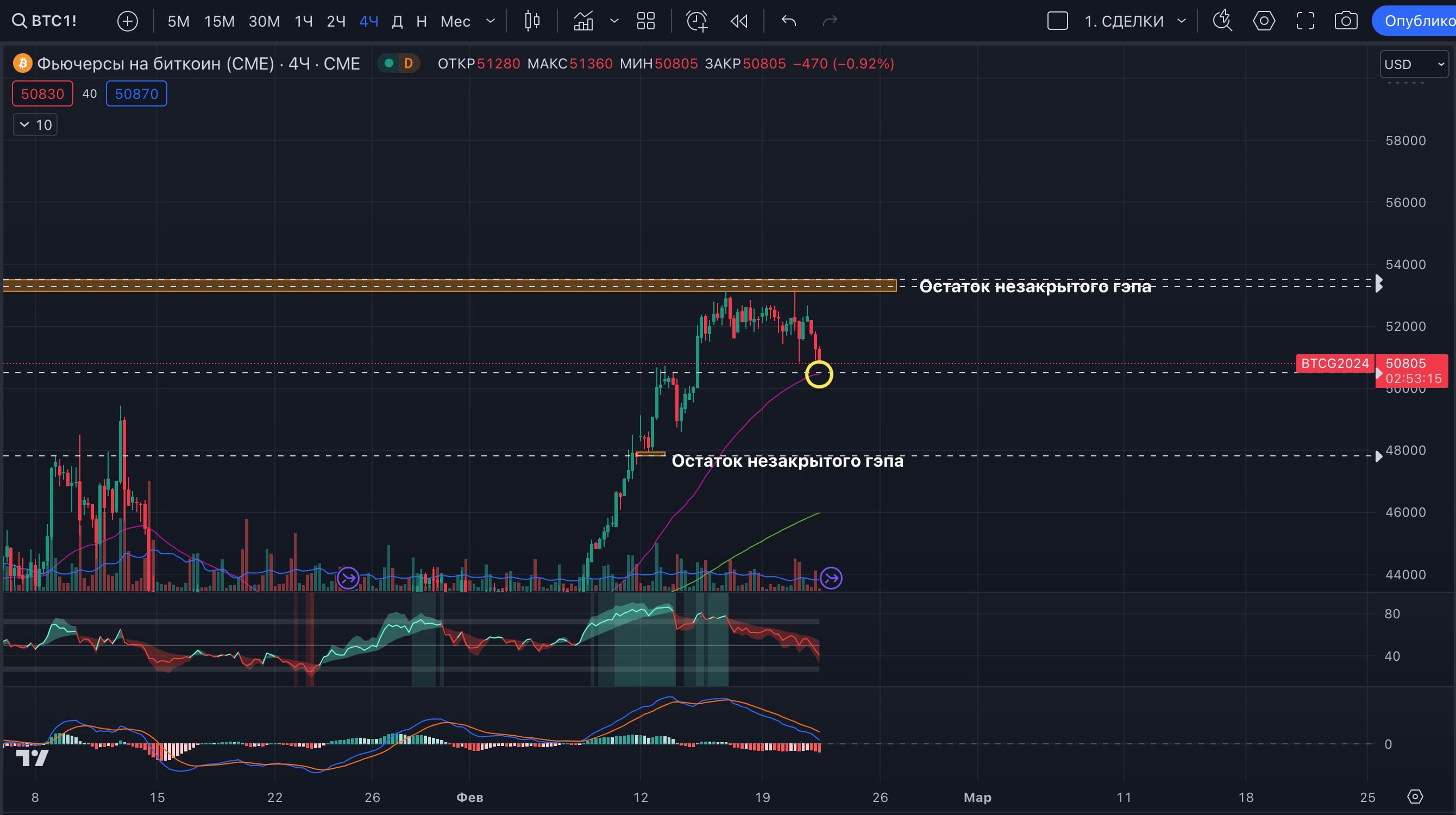Expand the timeframe list chevron after Мес
The width and height of the screenshot is (1456, 815).
pos(491,22)
